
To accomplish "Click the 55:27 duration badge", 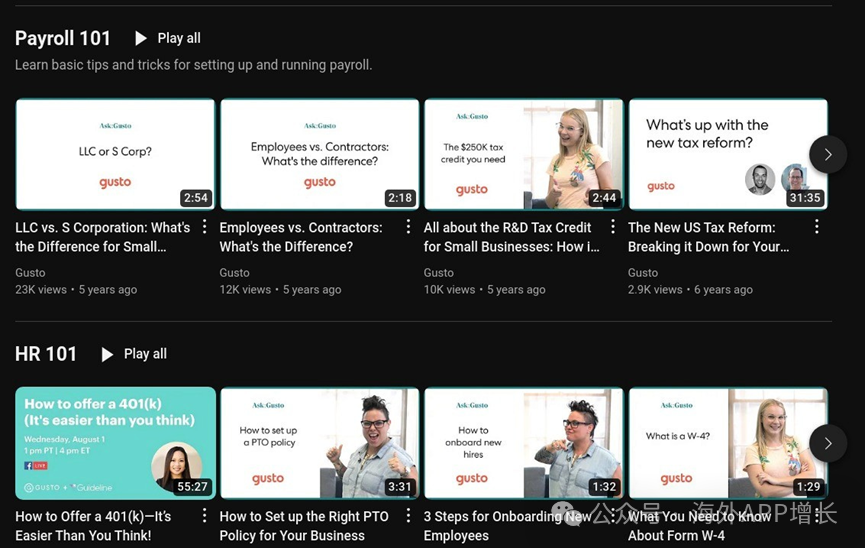I will 193,487.
